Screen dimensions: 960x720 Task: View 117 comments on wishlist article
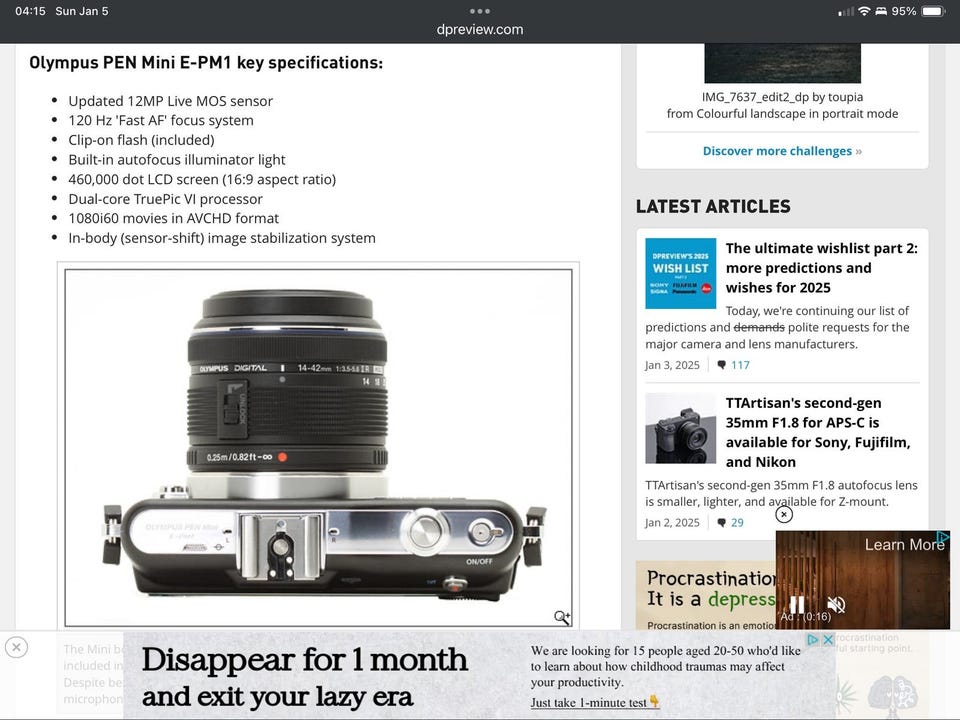740,365
